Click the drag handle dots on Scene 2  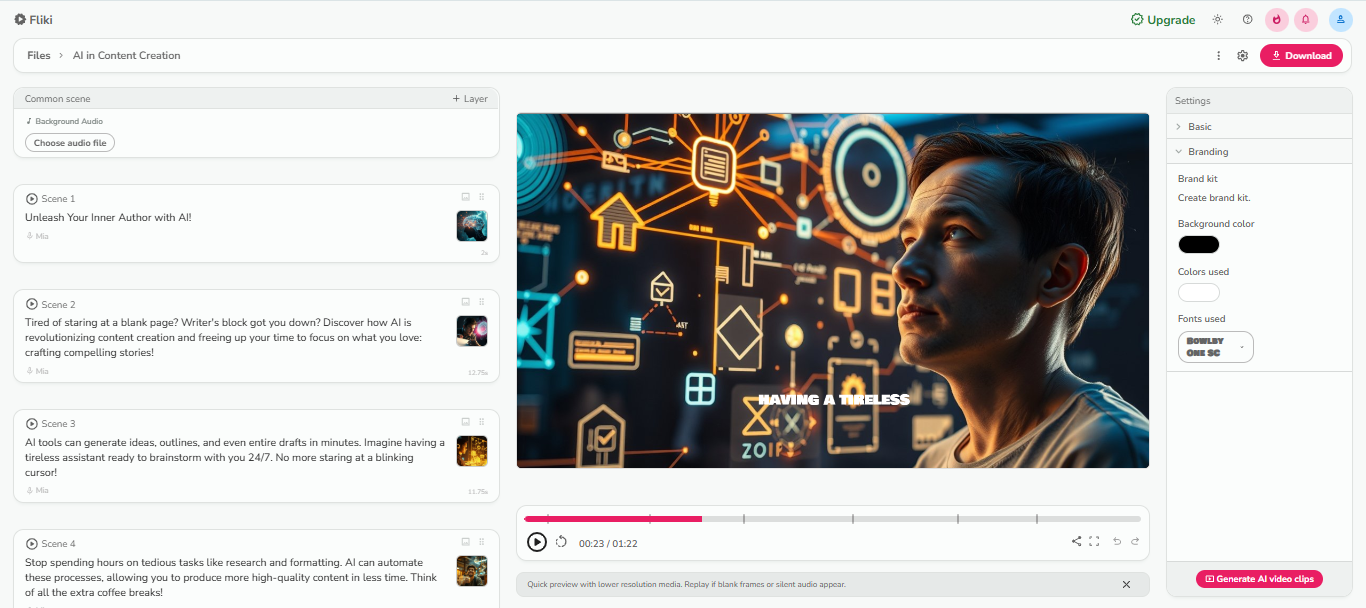coord(482,302)
